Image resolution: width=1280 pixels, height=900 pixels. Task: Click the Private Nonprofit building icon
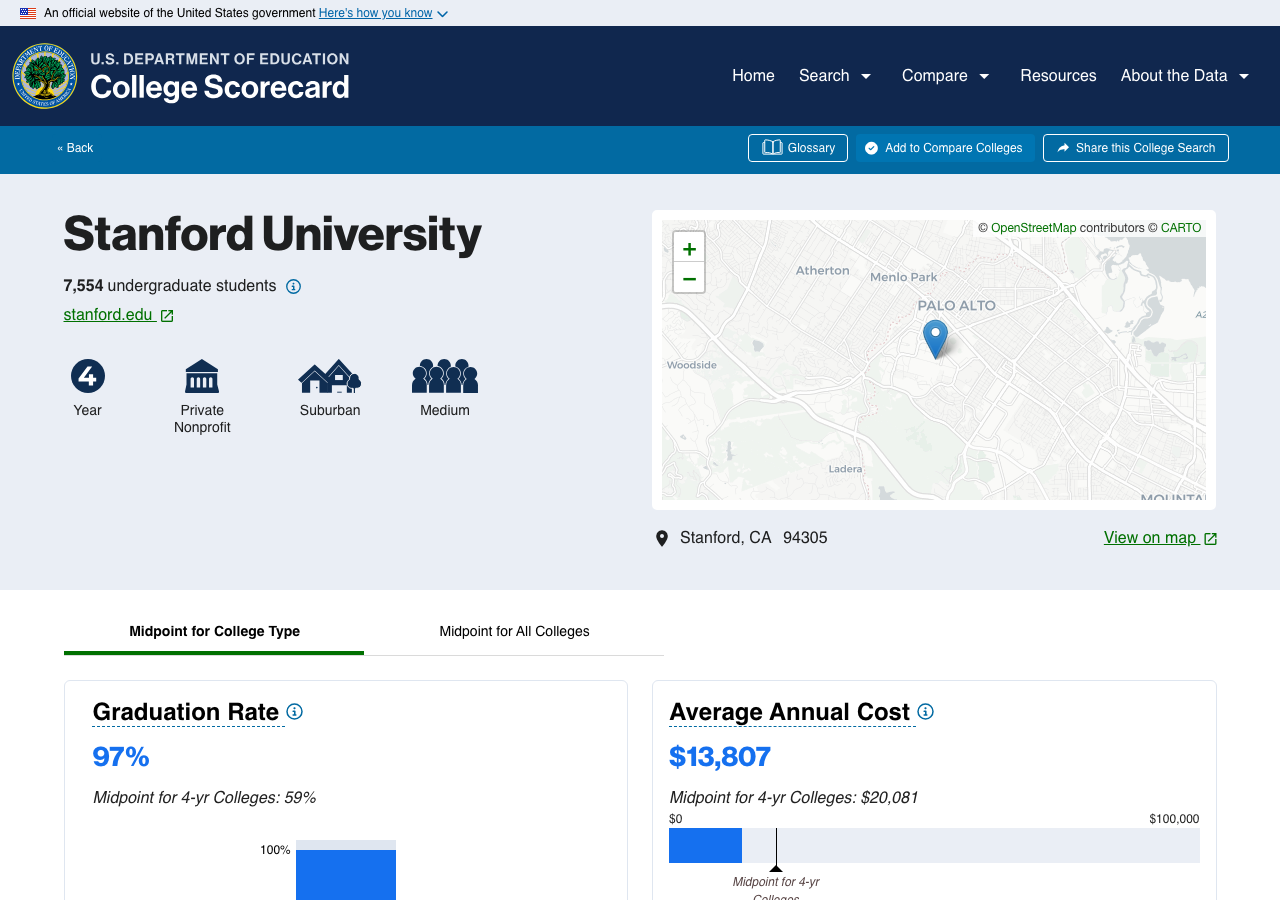tap(202, 377)
